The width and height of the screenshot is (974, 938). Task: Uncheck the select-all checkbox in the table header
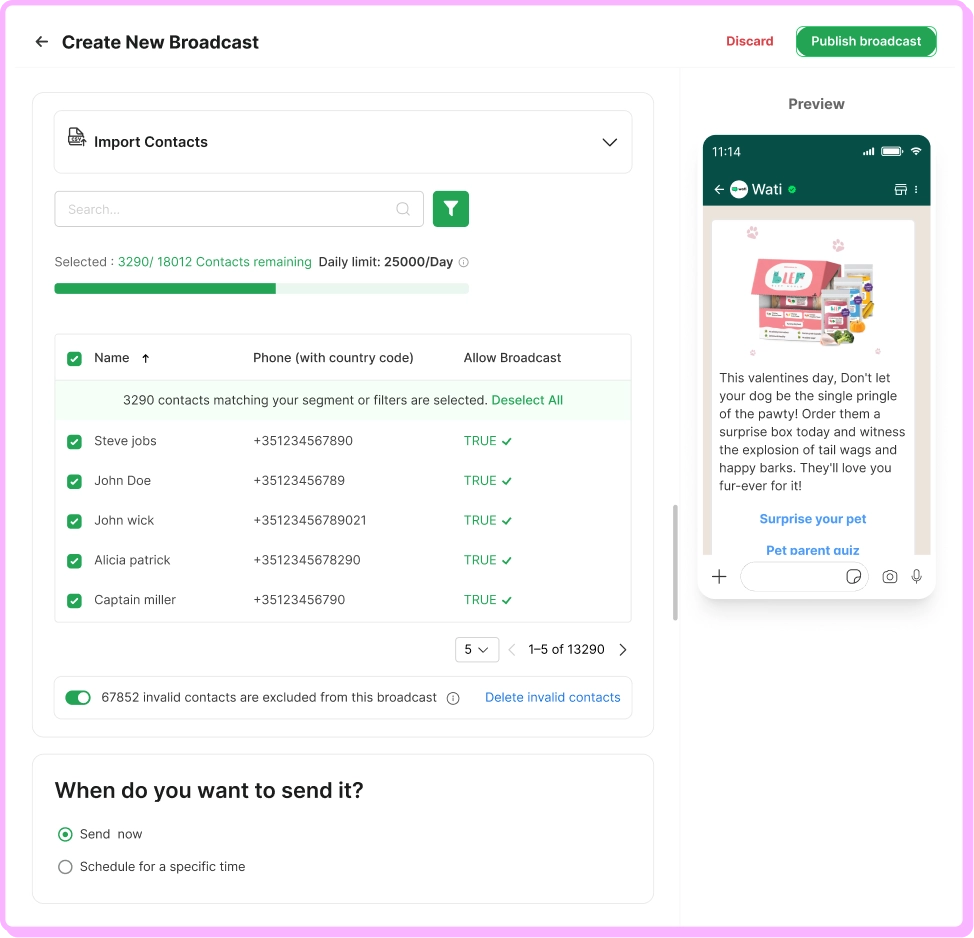tap(74, 357)
